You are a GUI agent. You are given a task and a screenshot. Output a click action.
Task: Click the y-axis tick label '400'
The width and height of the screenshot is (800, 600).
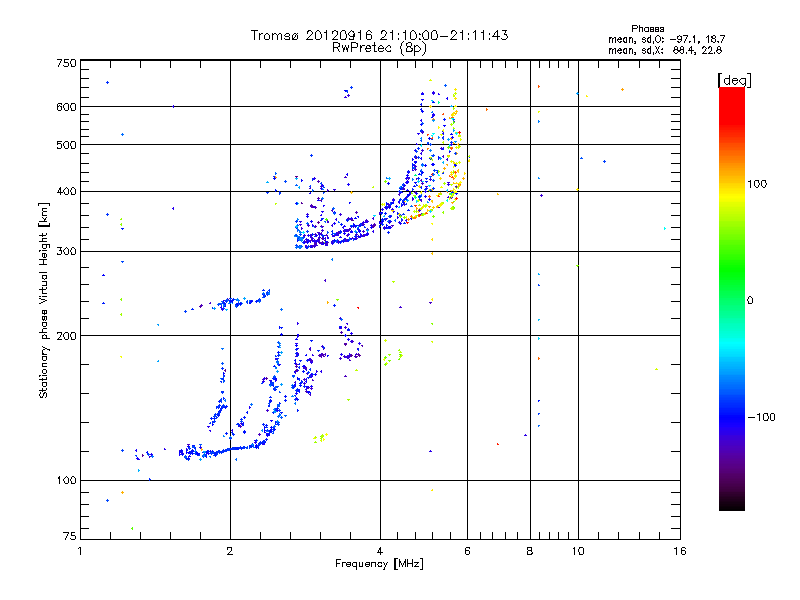66,192
